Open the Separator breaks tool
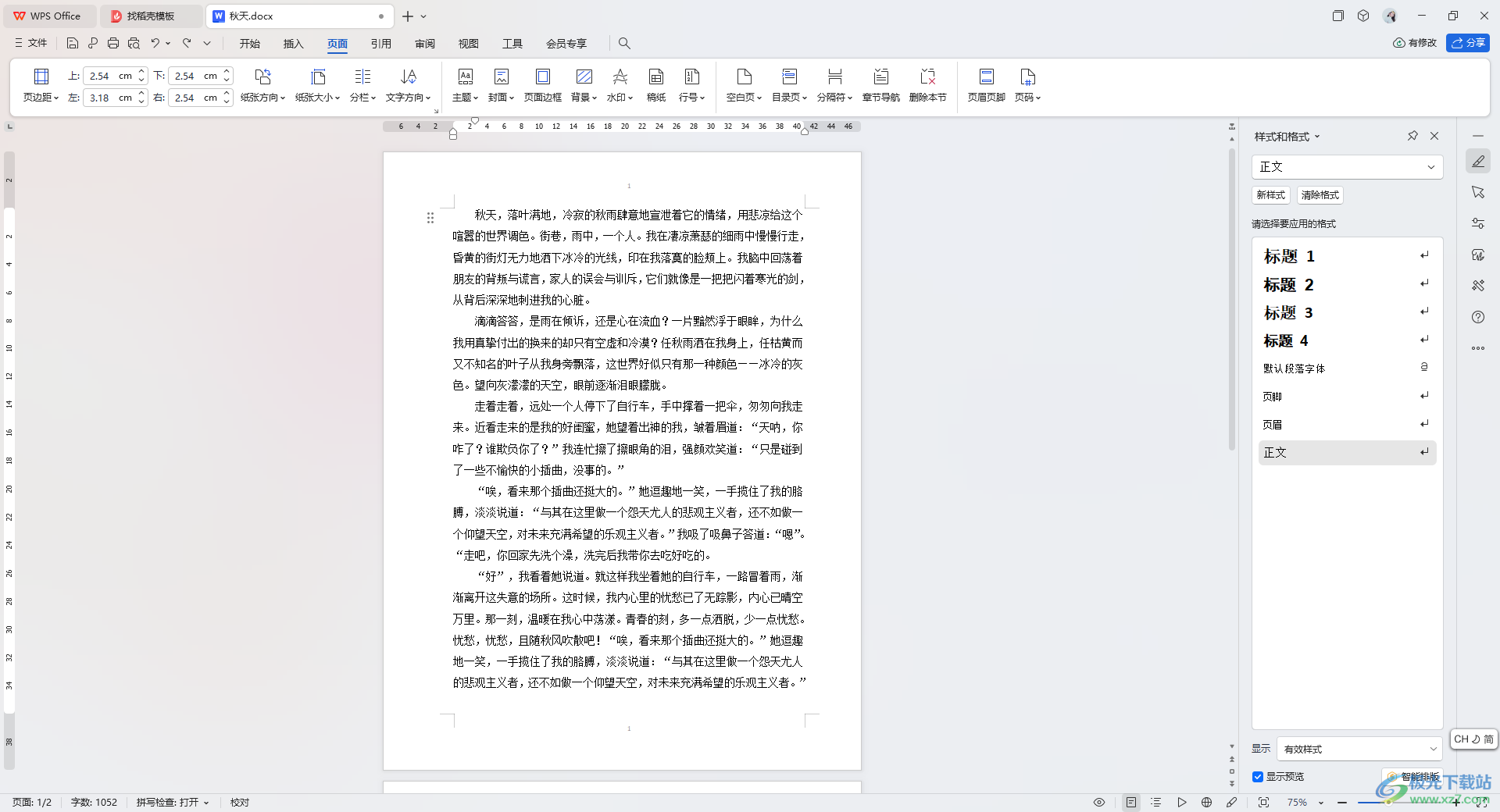This screenshot has height=812, width=1500. tap(834, 85)
